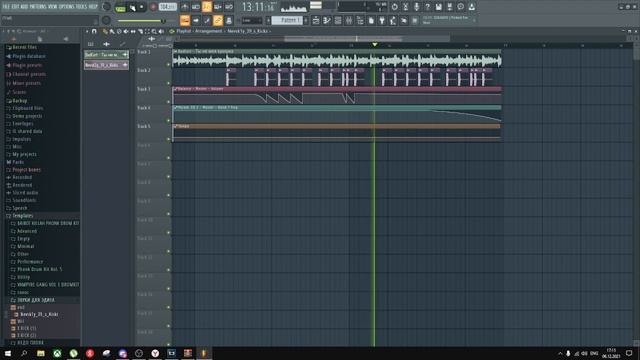Viewport: 640px width, 360px height.
Task: Mute Track 4 using its green dot
Action: pos(169,121)
